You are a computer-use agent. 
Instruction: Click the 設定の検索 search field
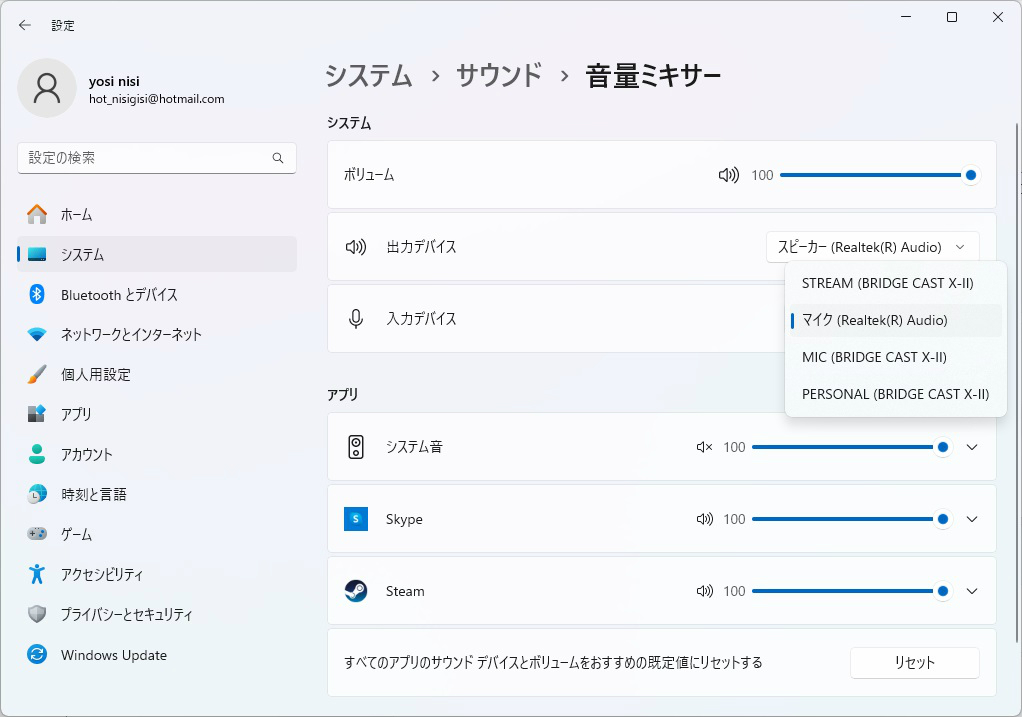145,158
